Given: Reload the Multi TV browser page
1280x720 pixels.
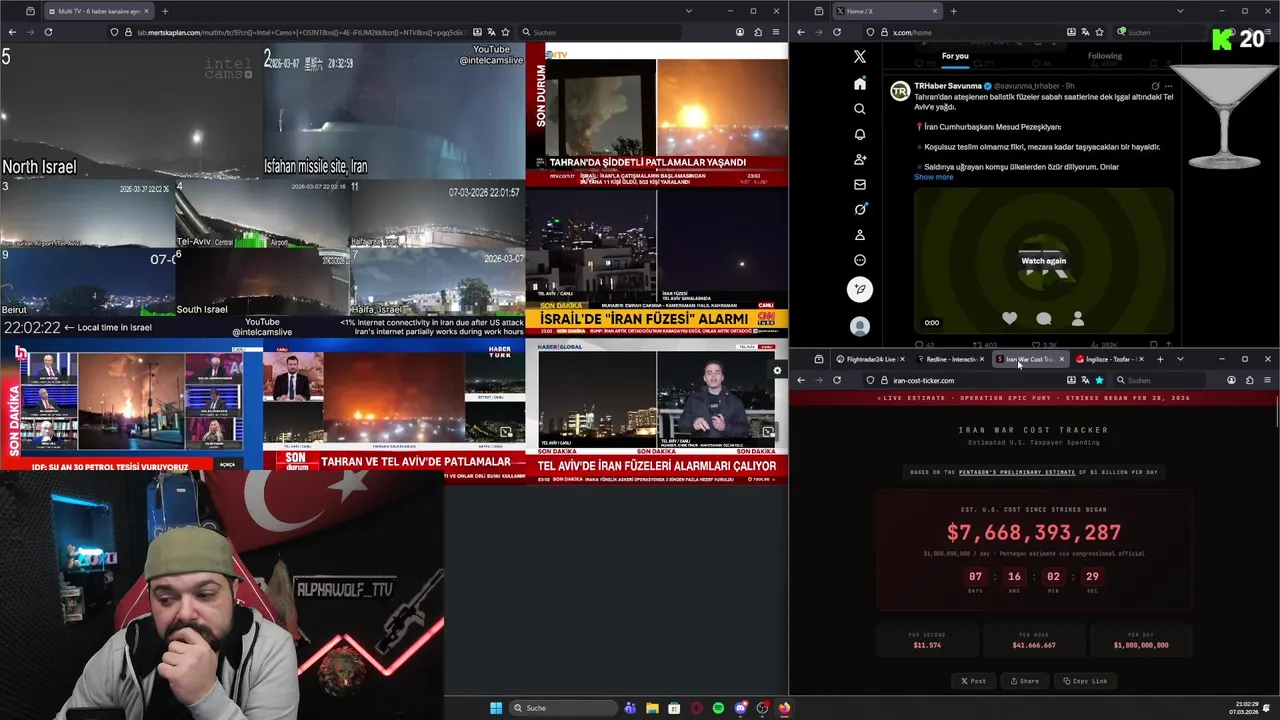Looking at the screenshot, I should coord(48,32).
